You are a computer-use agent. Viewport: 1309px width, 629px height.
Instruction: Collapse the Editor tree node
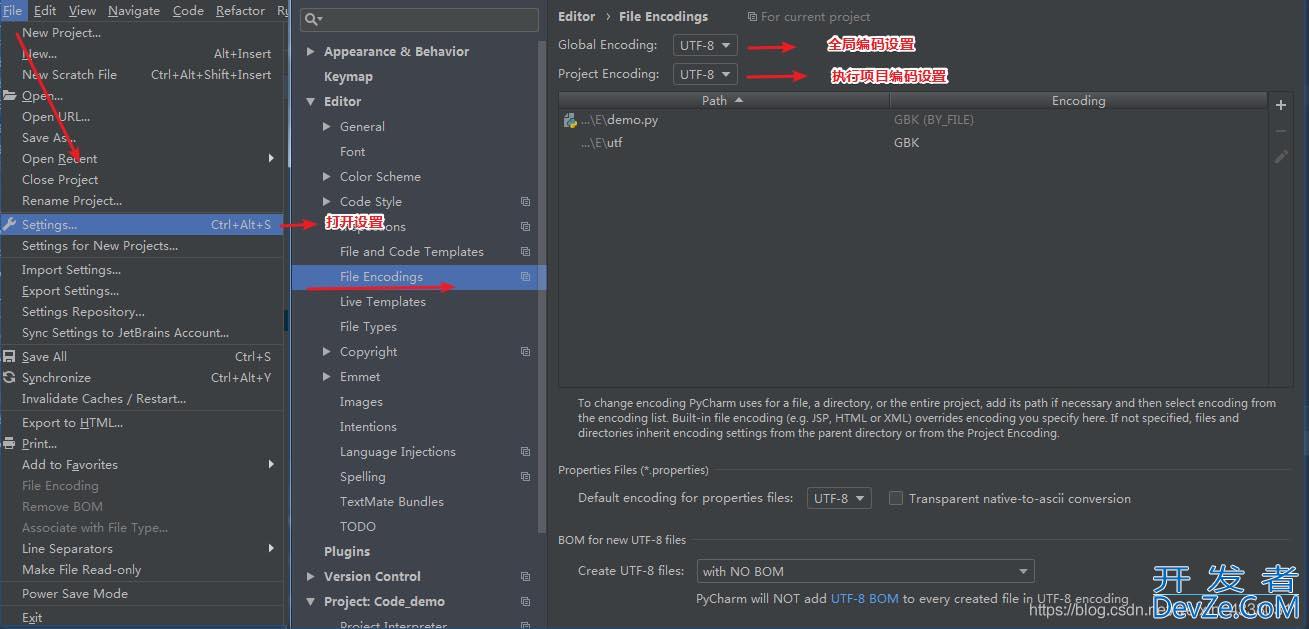point(311,102)
